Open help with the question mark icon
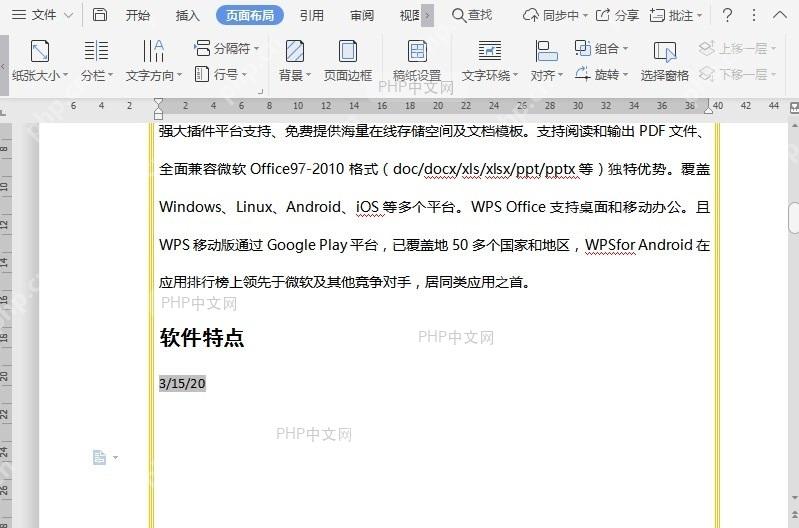The image size is (799, 528). point(727,15)
